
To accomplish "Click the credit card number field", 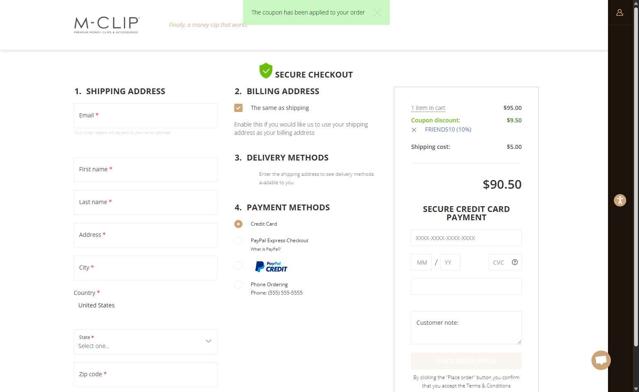I will coord(466,238).
